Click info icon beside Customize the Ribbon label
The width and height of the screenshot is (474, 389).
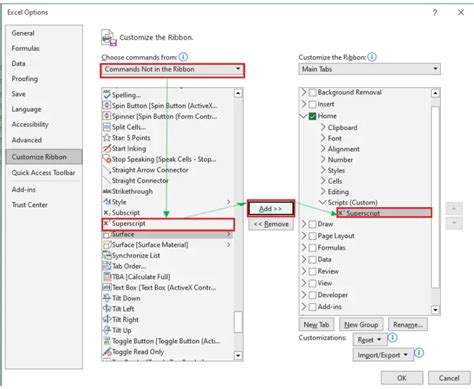(x=372, y=57)
